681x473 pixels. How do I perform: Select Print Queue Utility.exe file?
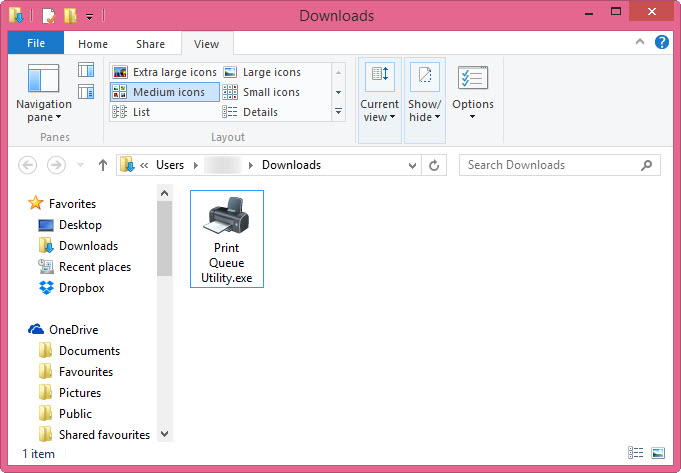[x=226, y=238]
